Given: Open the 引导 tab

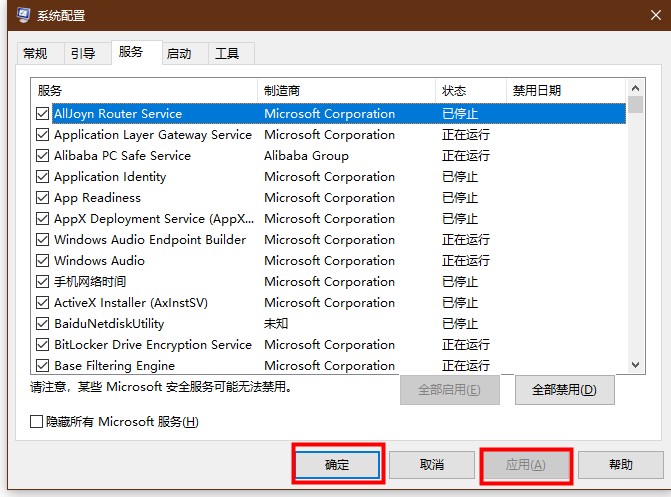Looking at the screenshot, I should click(83, 53).
